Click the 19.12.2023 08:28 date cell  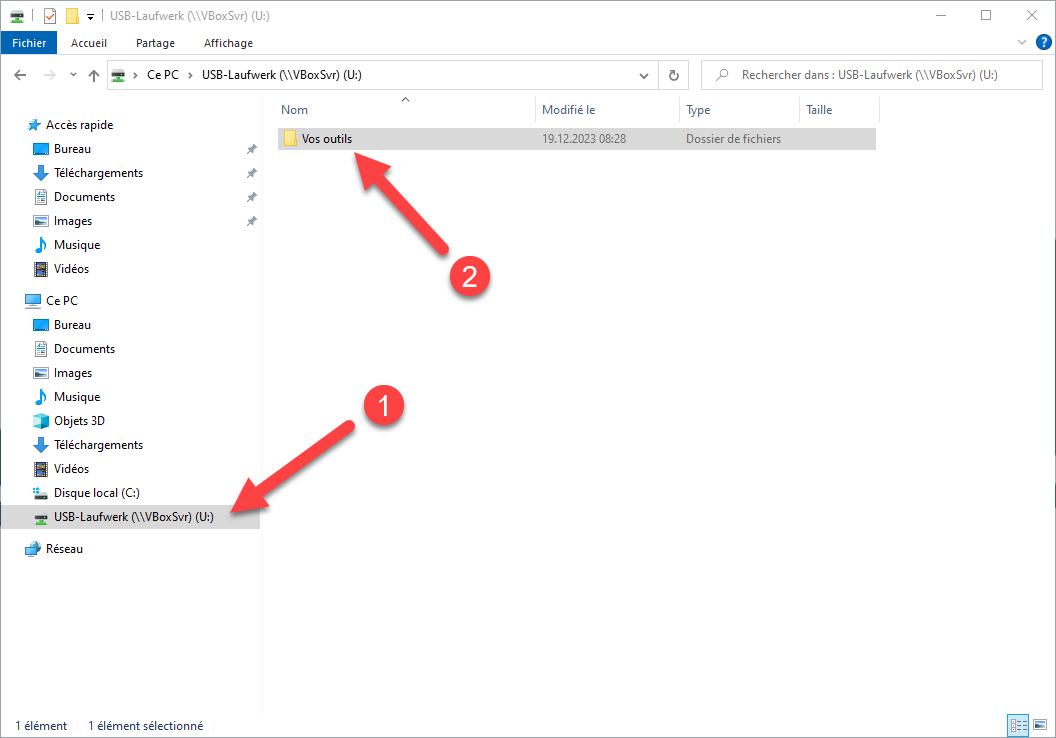coord(584,139)
